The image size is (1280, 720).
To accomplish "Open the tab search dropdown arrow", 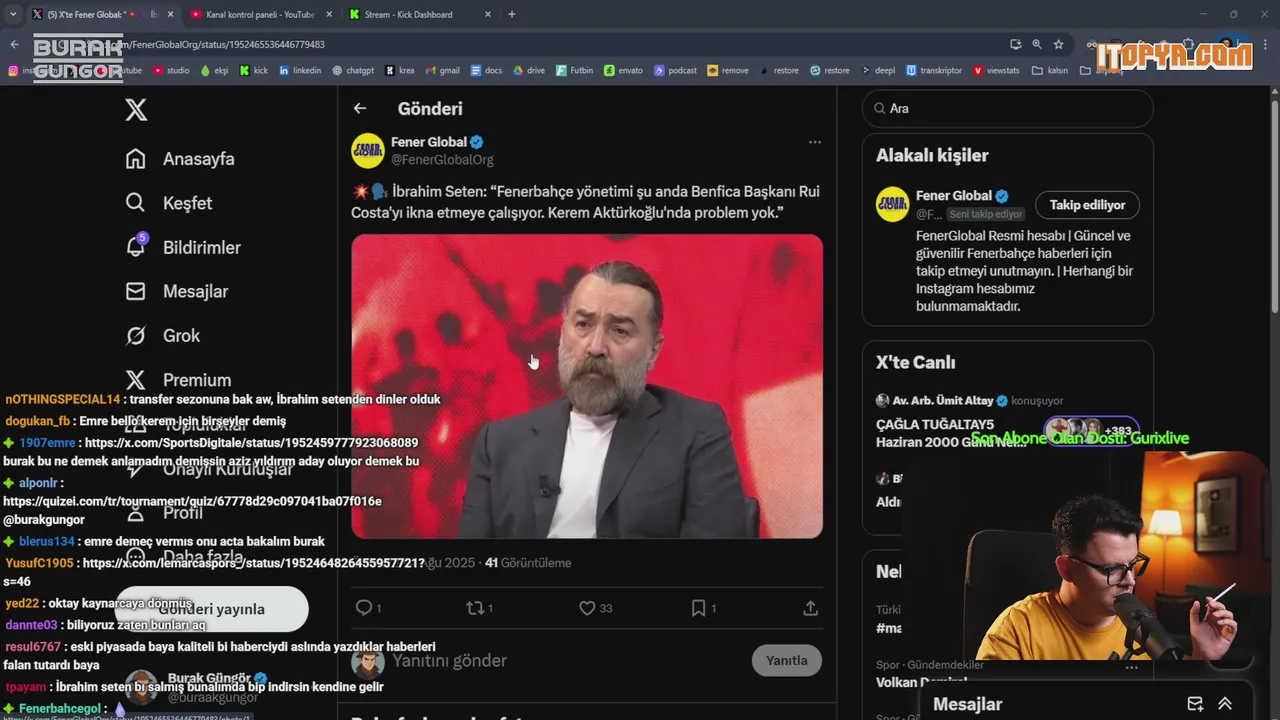I will click(x=13, y=14).
